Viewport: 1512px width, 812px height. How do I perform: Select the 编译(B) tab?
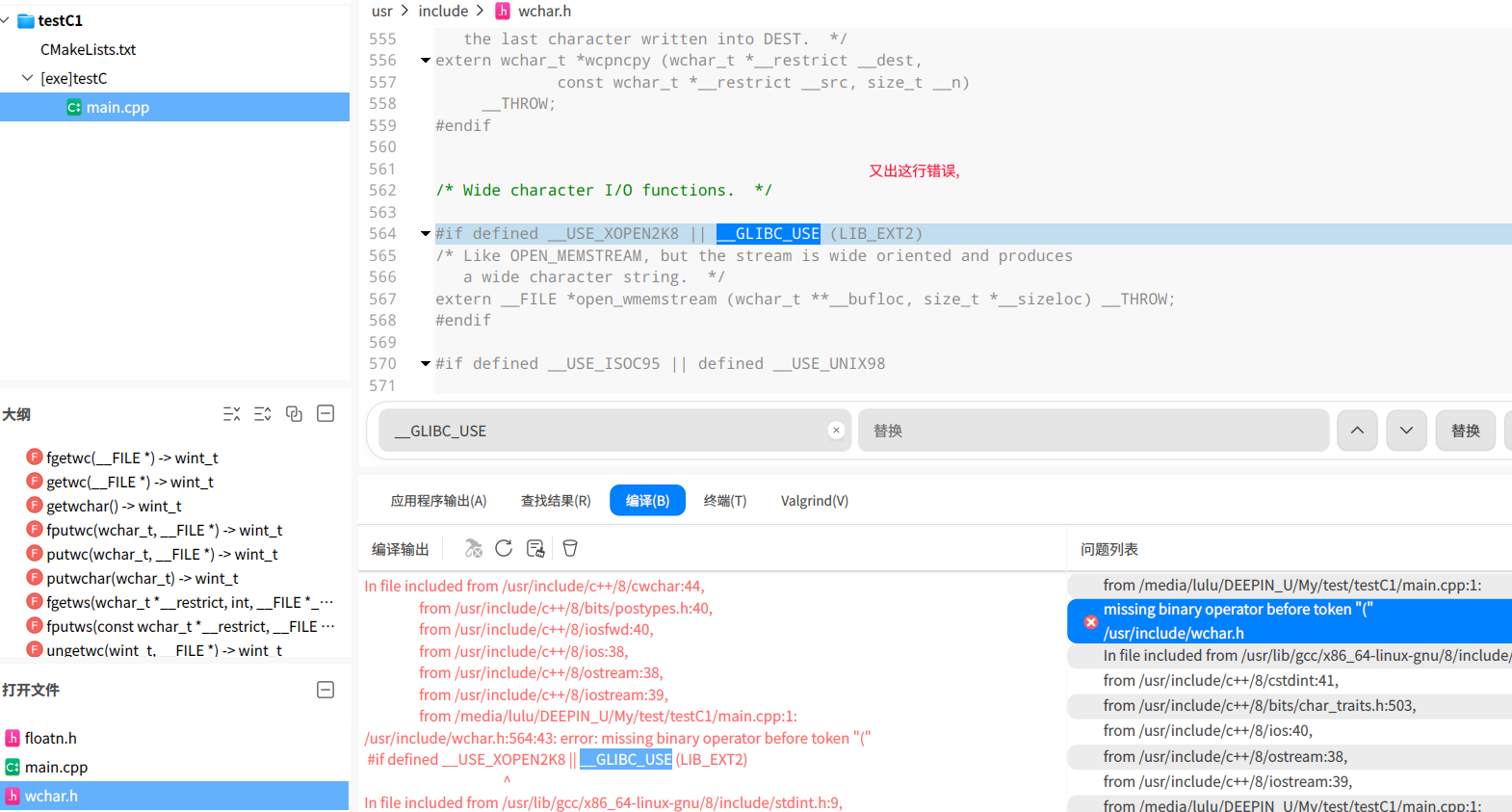[x=647, y=501]
